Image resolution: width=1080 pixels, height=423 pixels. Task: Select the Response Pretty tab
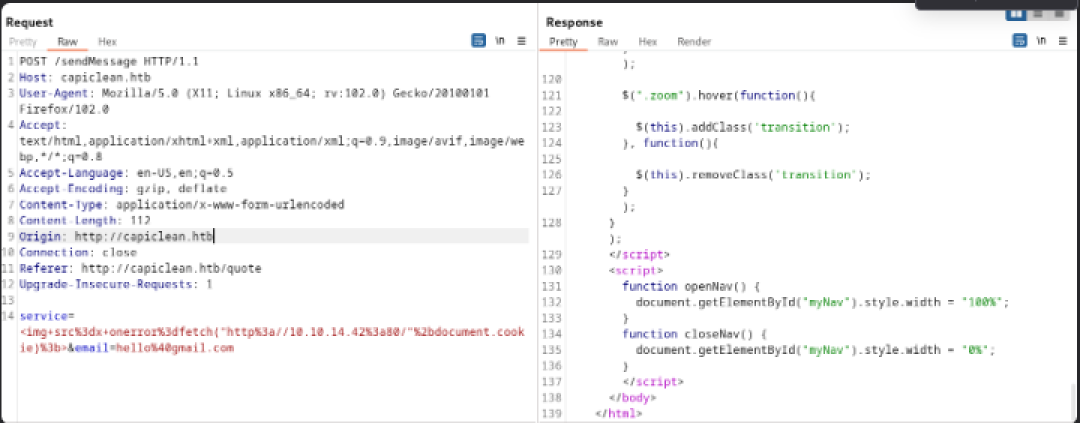(563, 42)
